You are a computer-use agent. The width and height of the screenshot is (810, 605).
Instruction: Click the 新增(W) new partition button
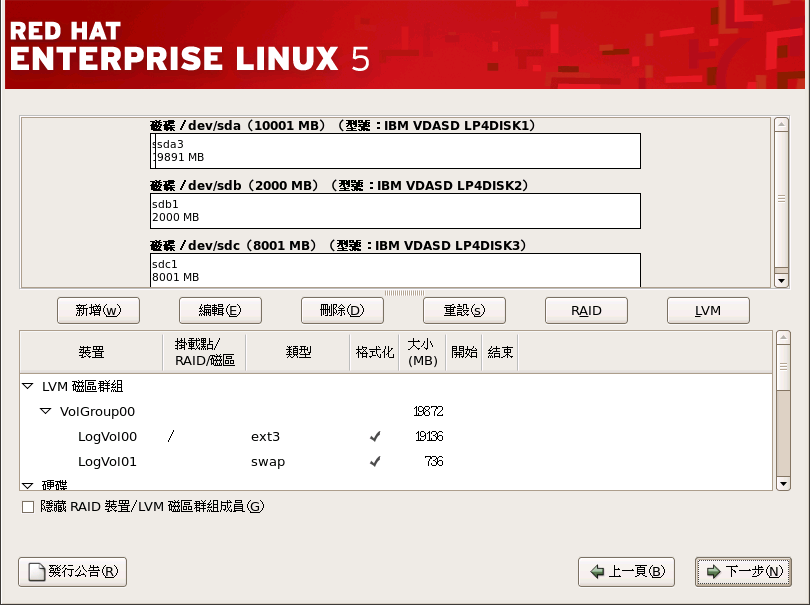98,311
